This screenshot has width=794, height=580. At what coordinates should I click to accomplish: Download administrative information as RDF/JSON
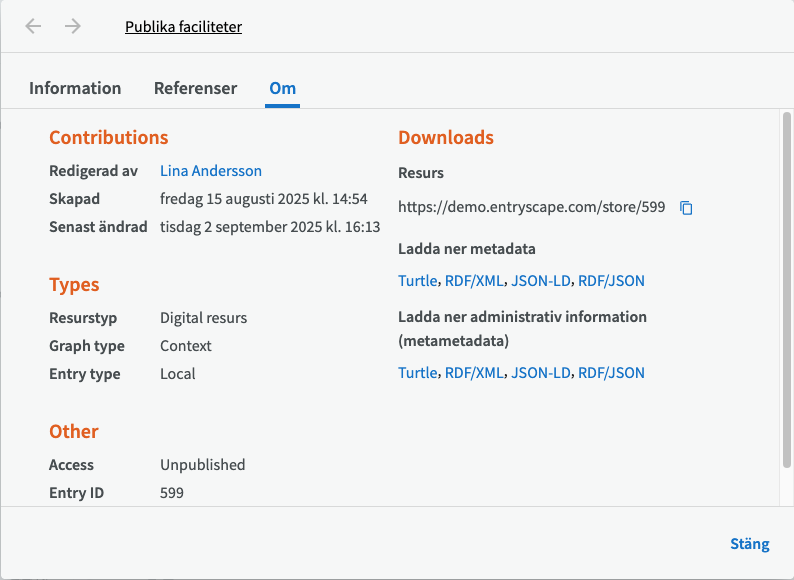click(x=611, y=373)
